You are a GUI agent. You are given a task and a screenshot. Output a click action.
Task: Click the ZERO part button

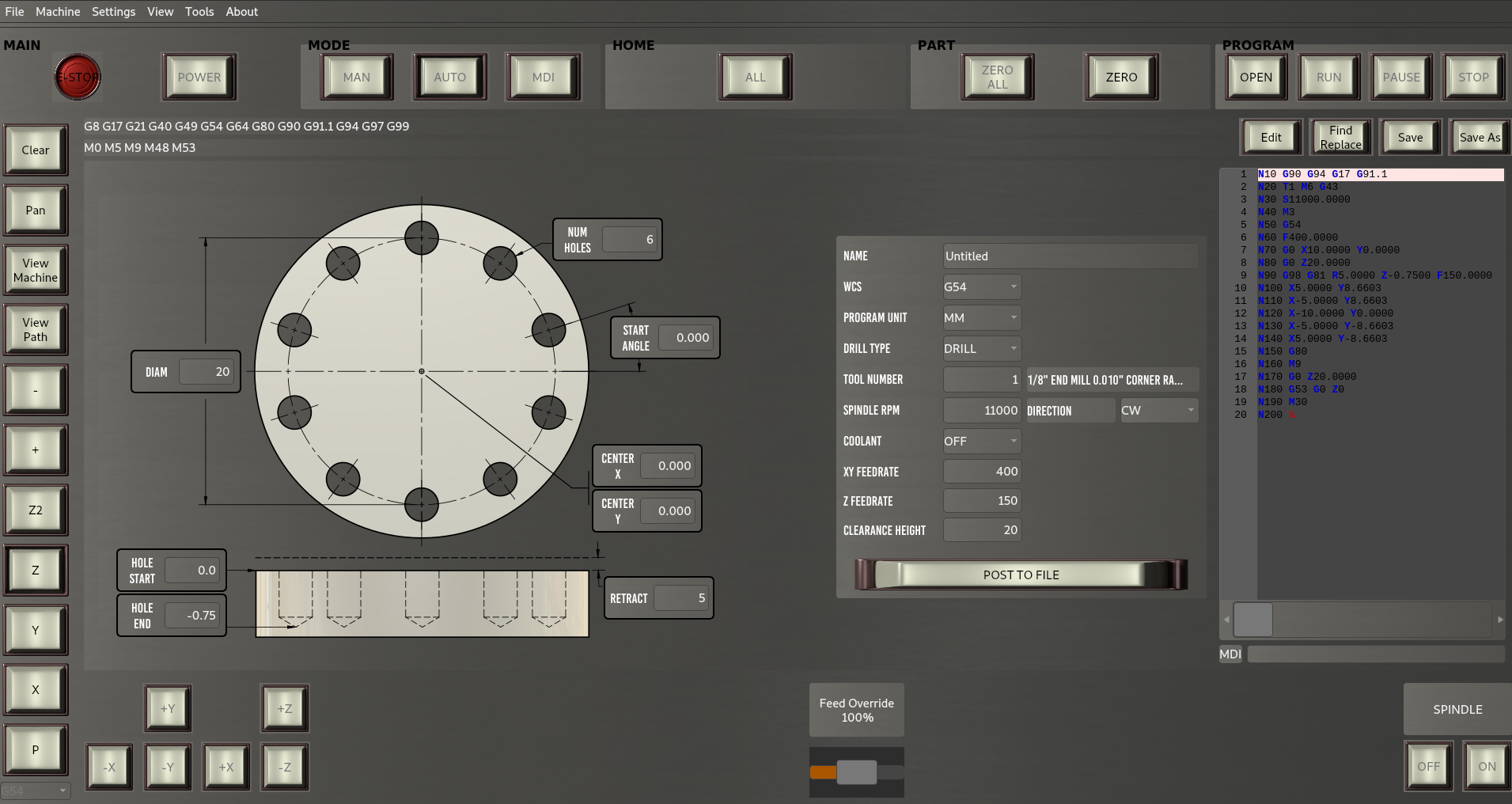(x=1122, y=77)
